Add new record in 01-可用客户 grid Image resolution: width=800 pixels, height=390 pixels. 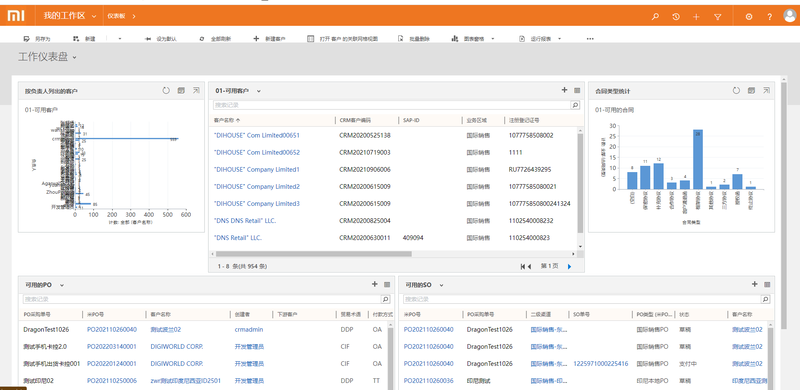(564, 90)
